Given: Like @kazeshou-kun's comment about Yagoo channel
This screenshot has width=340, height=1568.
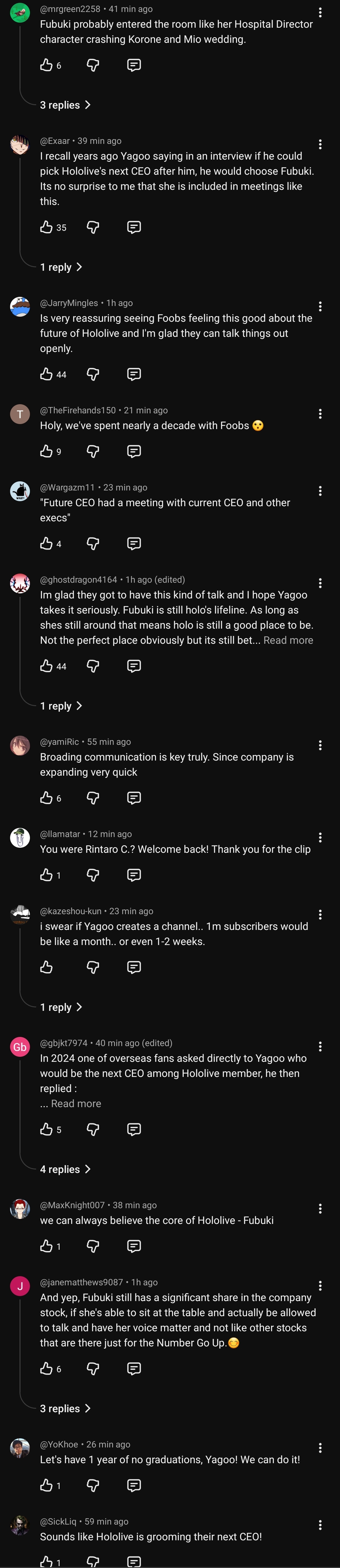Looking at the screenshot, I should click(46, 967).
